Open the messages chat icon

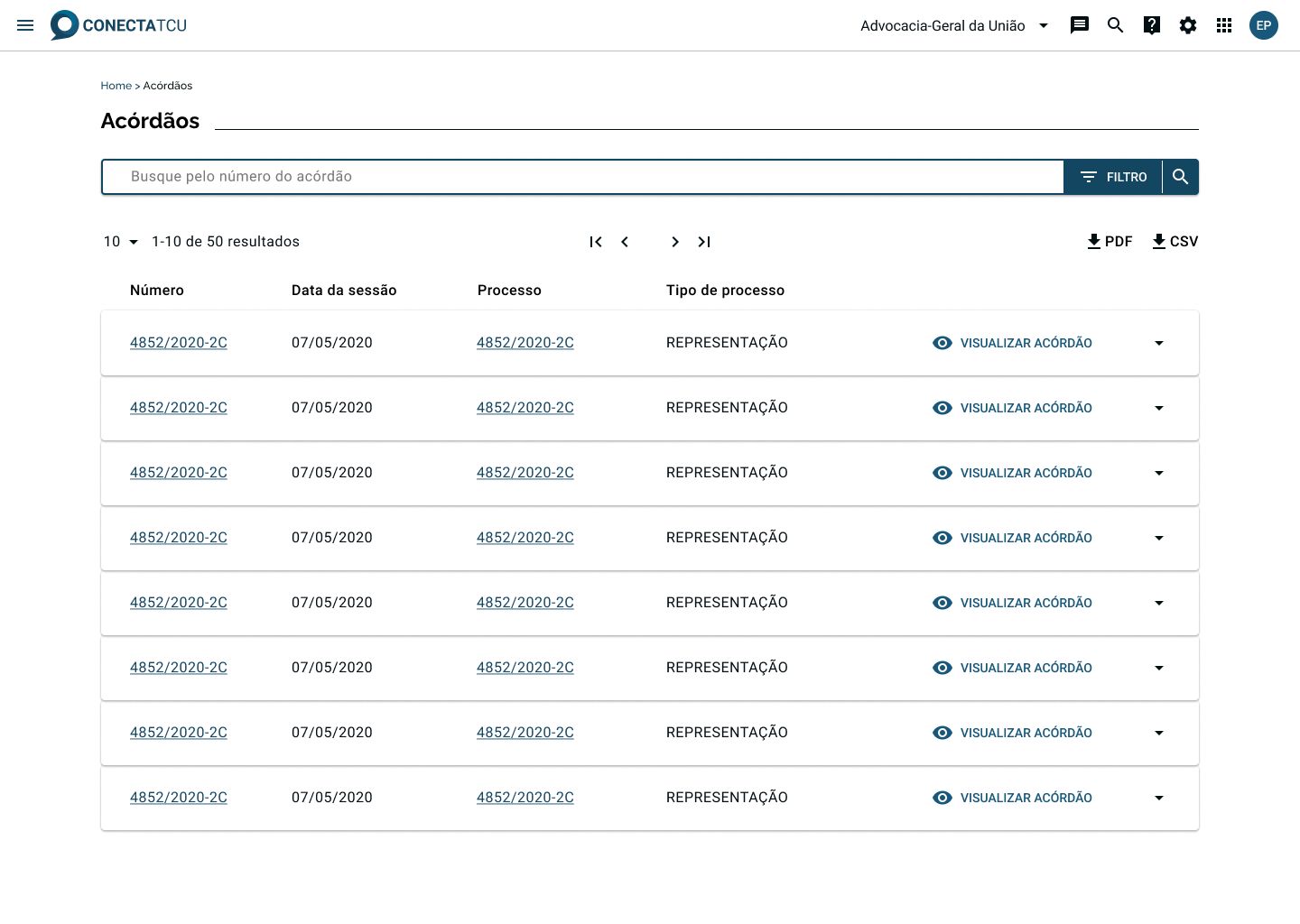1079,25
